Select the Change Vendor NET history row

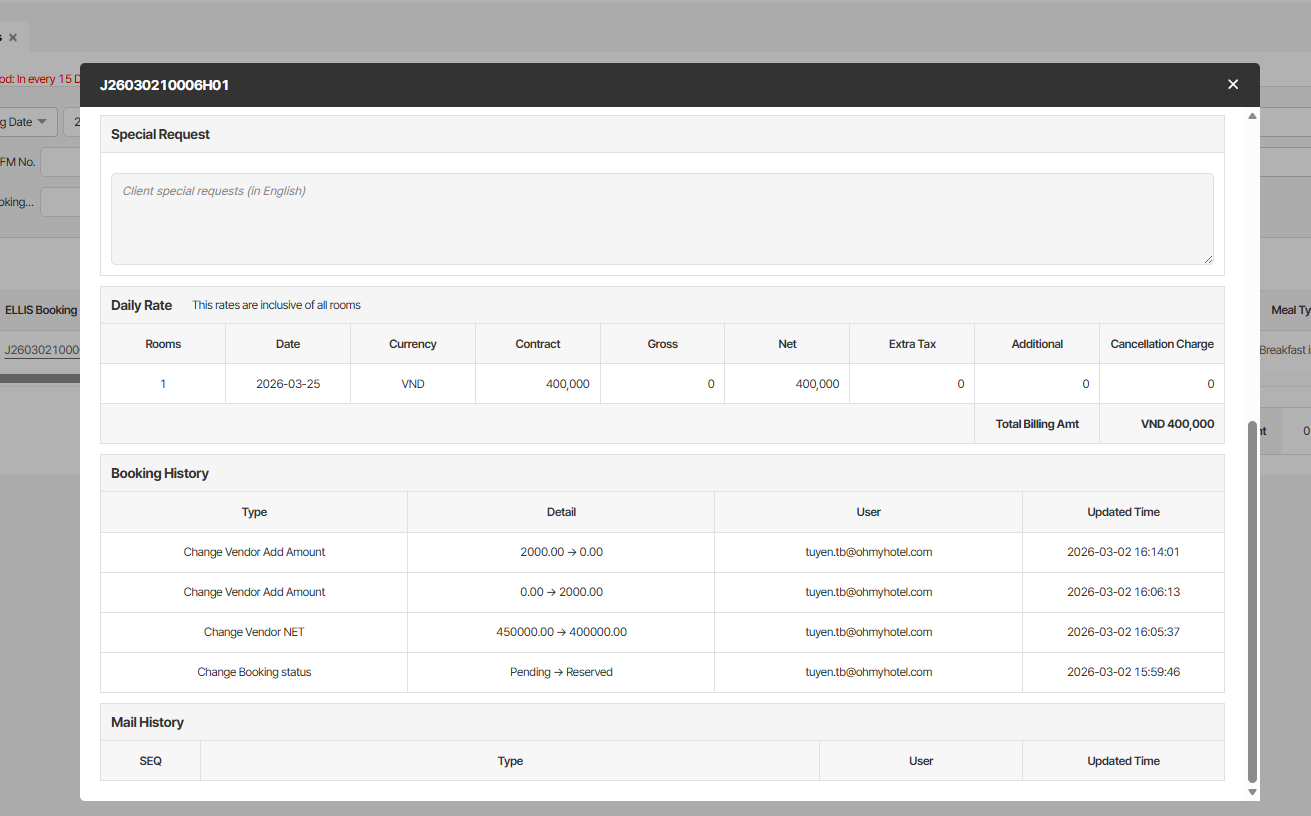254,632
